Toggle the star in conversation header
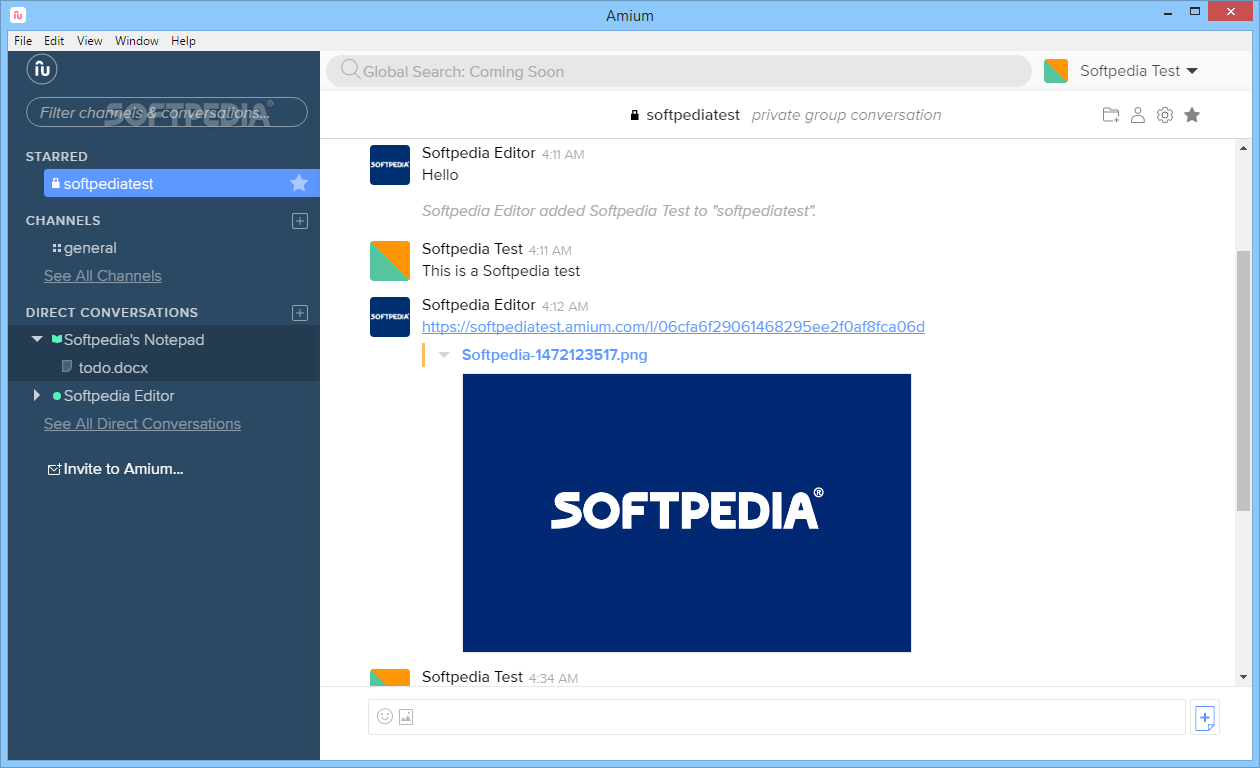The height and width of the screenshot is (768, 1260). tap(1192, 115)
